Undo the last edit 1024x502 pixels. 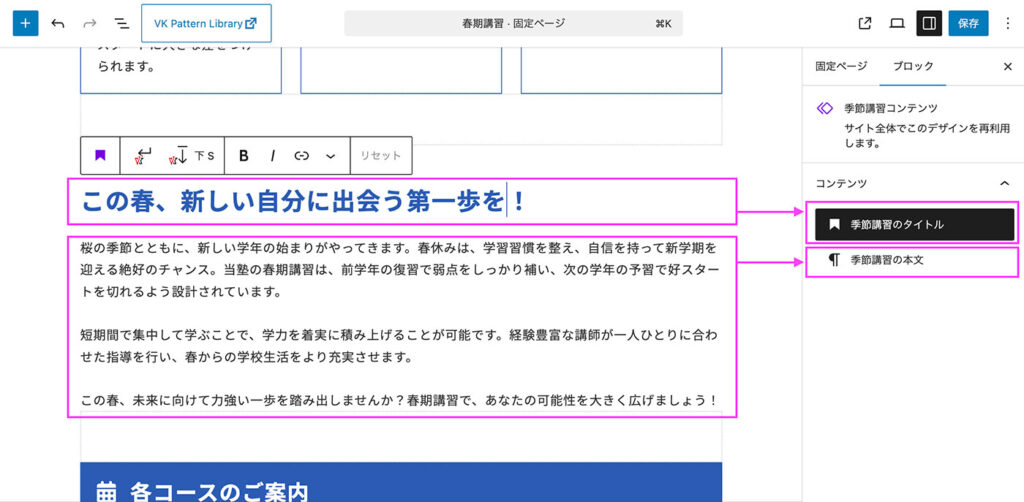pos(58,23)
